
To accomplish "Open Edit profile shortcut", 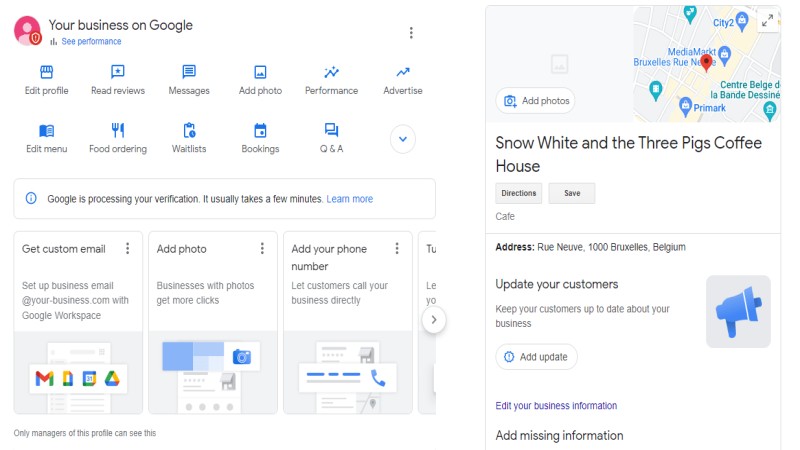I will [x=46, y=80].
